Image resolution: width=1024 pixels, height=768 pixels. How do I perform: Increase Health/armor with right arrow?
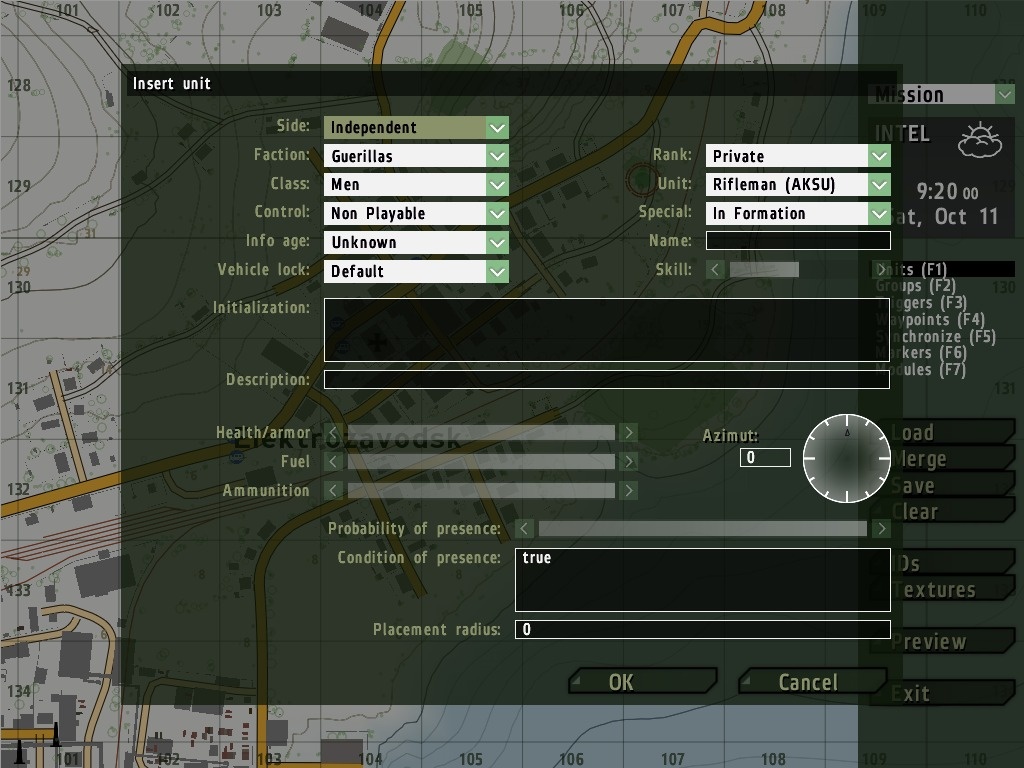628,433
